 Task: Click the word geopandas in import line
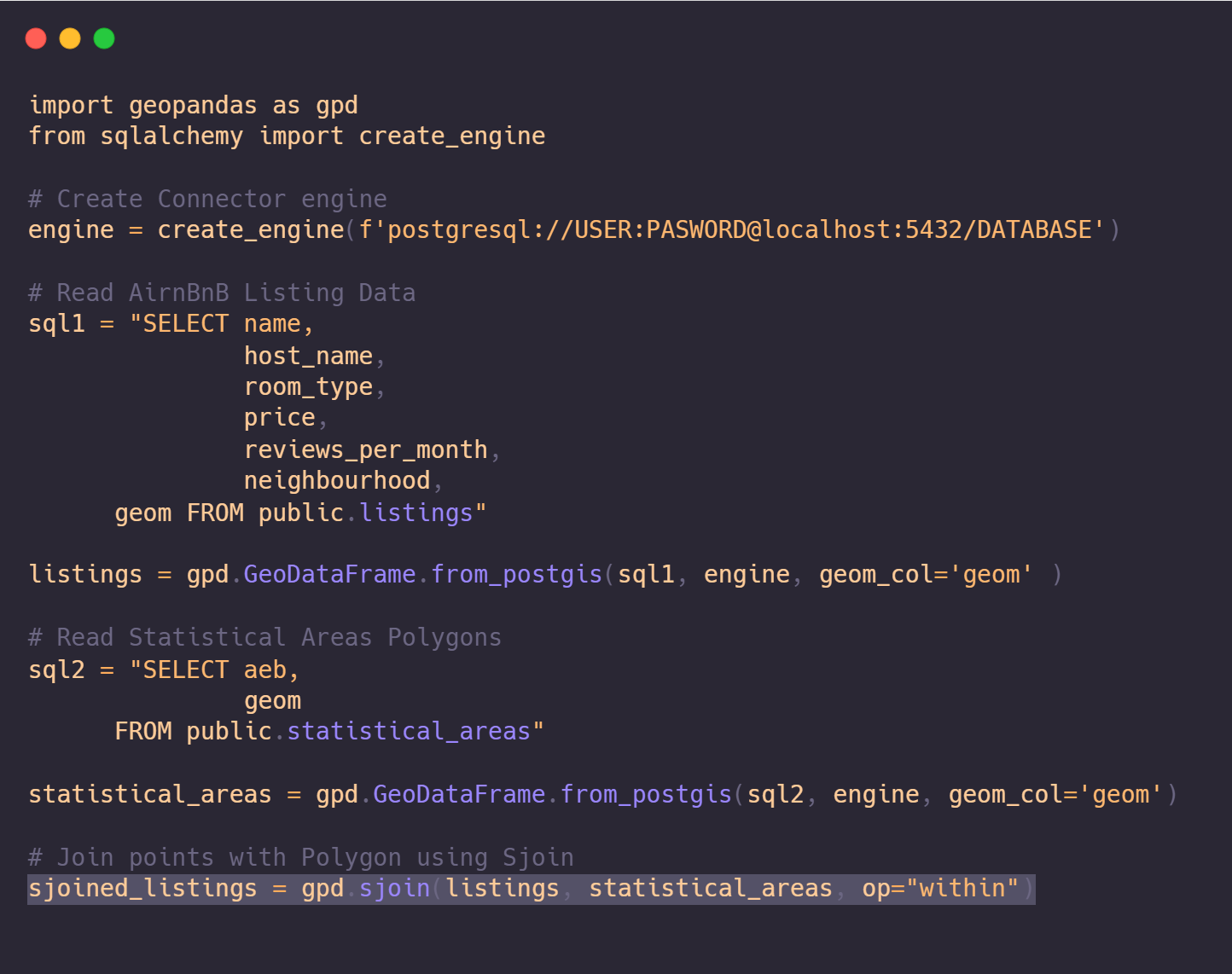tap(193, 106)
